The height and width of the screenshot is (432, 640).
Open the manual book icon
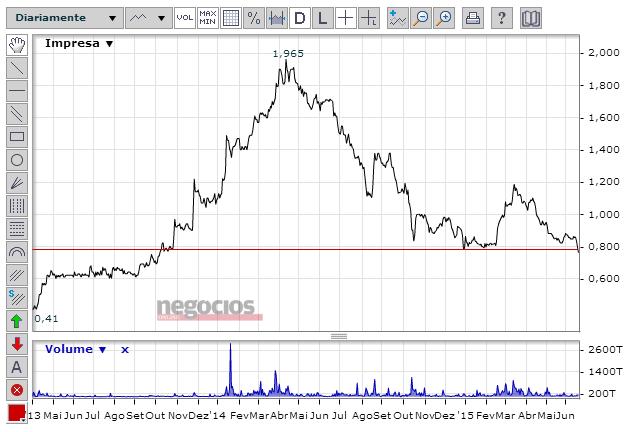(531, 18)
